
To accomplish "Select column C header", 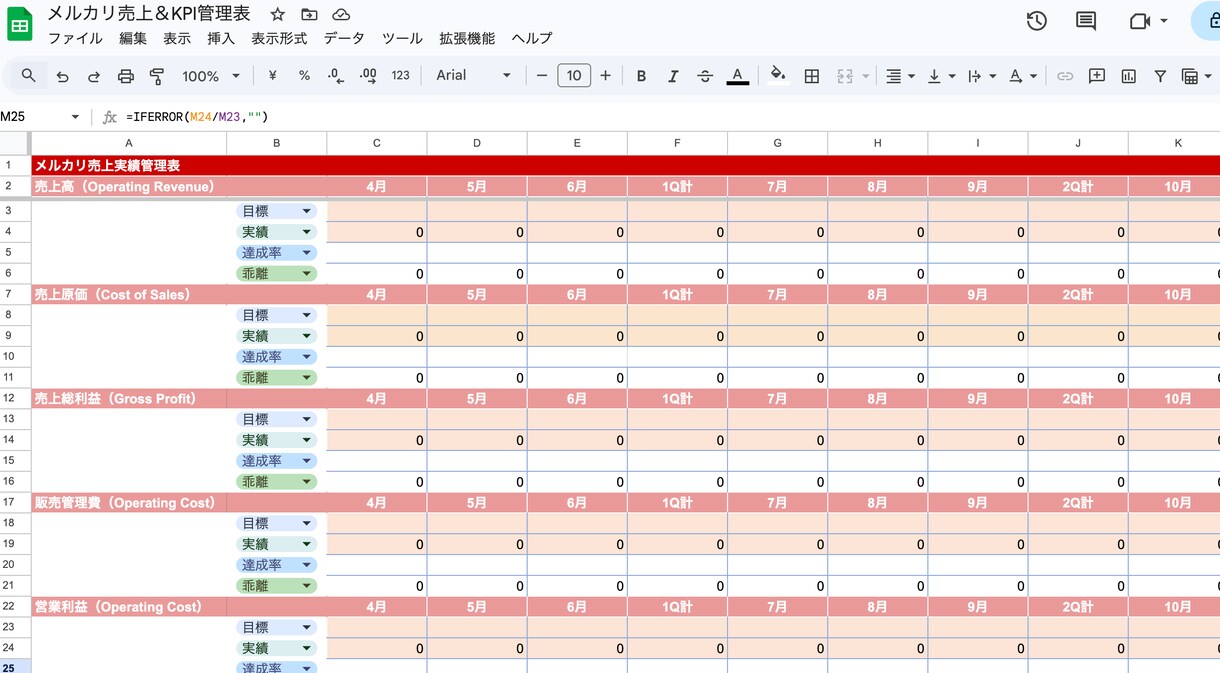I will click(x=377, y=143).
